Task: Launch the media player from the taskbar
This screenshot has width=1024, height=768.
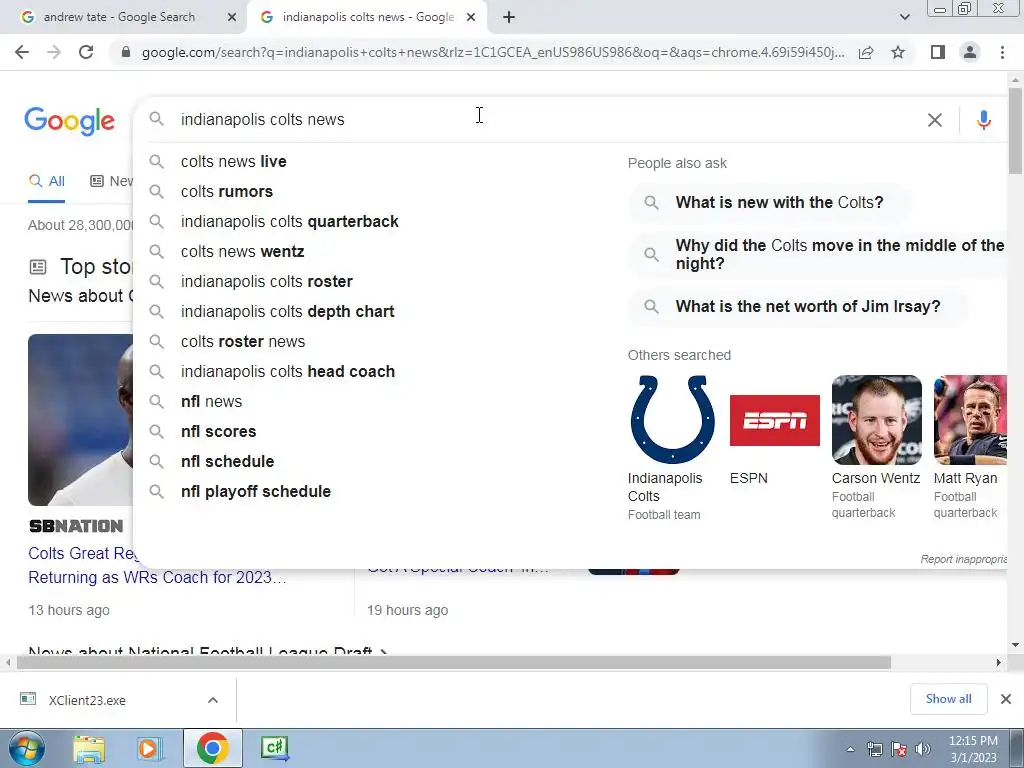Action: [x=148, y=748]
